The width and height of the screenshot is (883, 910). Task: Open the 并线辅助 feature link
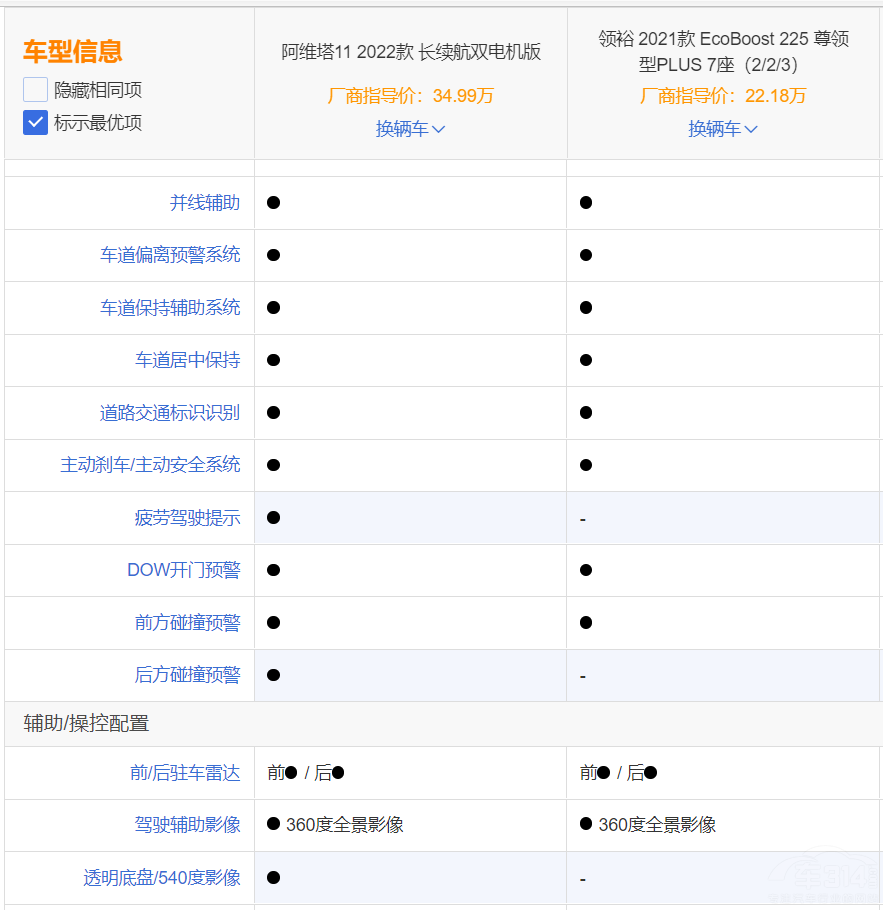click(207, 202)
